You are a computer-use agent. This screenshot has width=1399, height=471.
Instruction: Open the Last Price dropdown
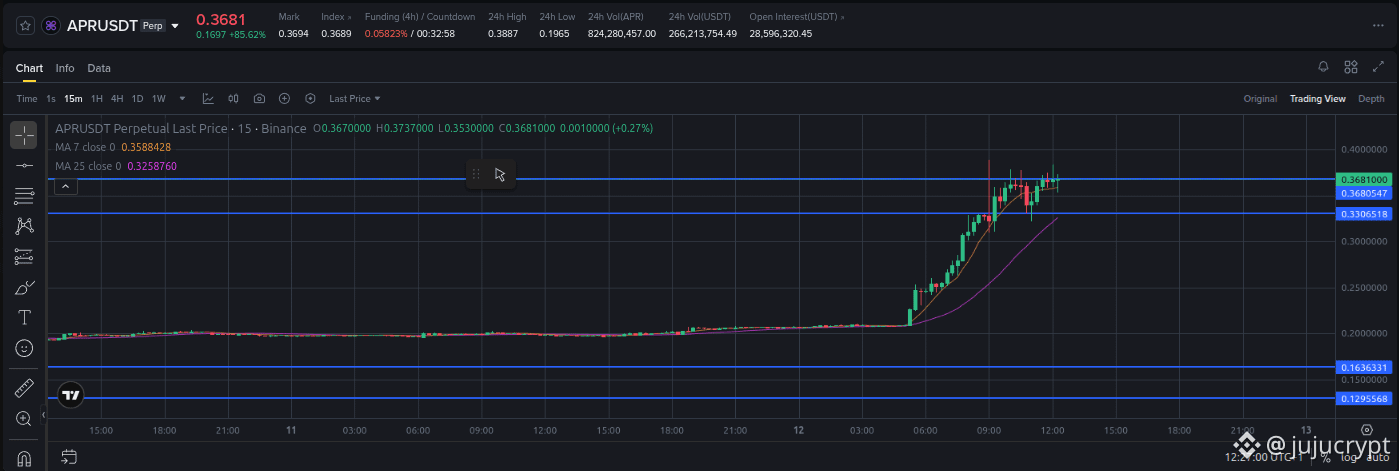[355, 98]
